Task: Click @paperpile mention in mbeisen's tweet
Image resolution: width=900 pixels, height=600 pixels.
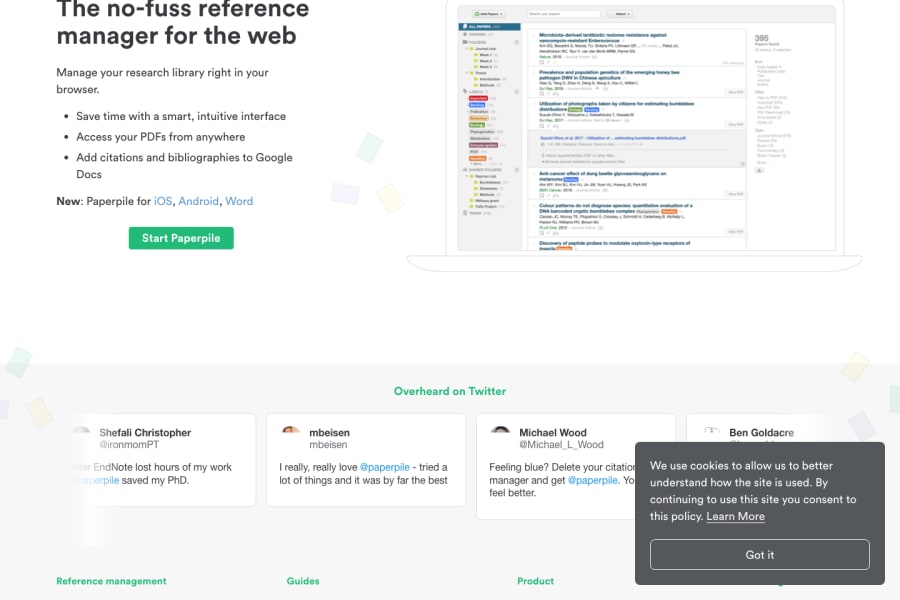Action: click(x=385, y=467)
